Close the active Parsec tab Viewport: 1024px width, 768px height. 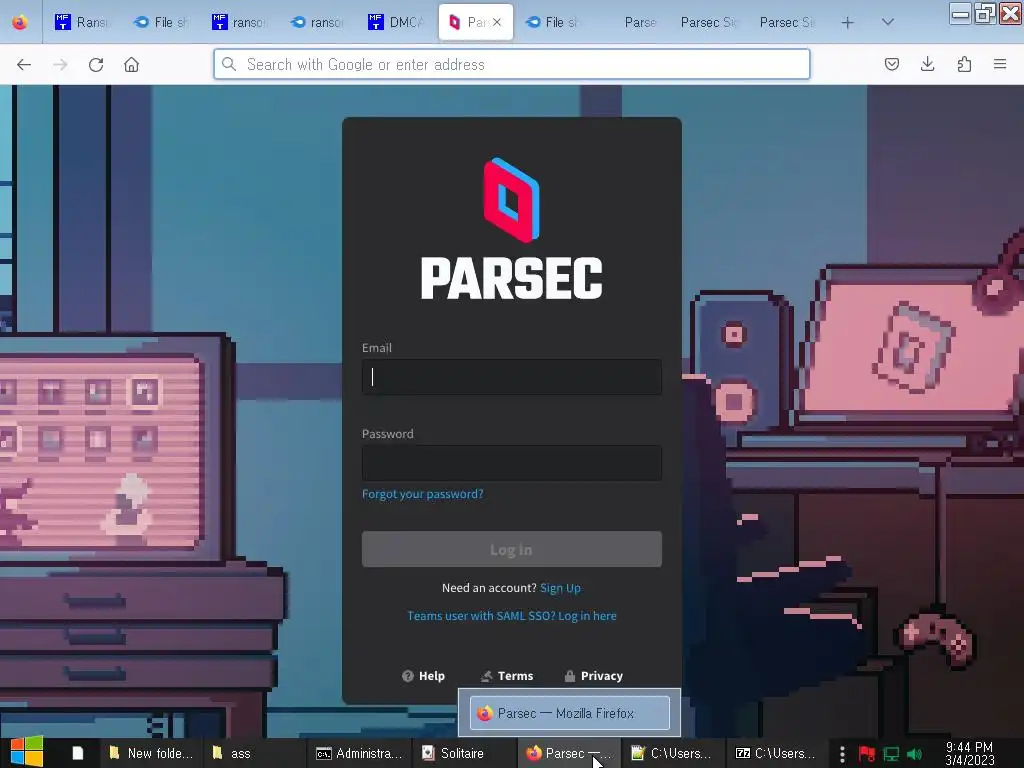[497, 22]
